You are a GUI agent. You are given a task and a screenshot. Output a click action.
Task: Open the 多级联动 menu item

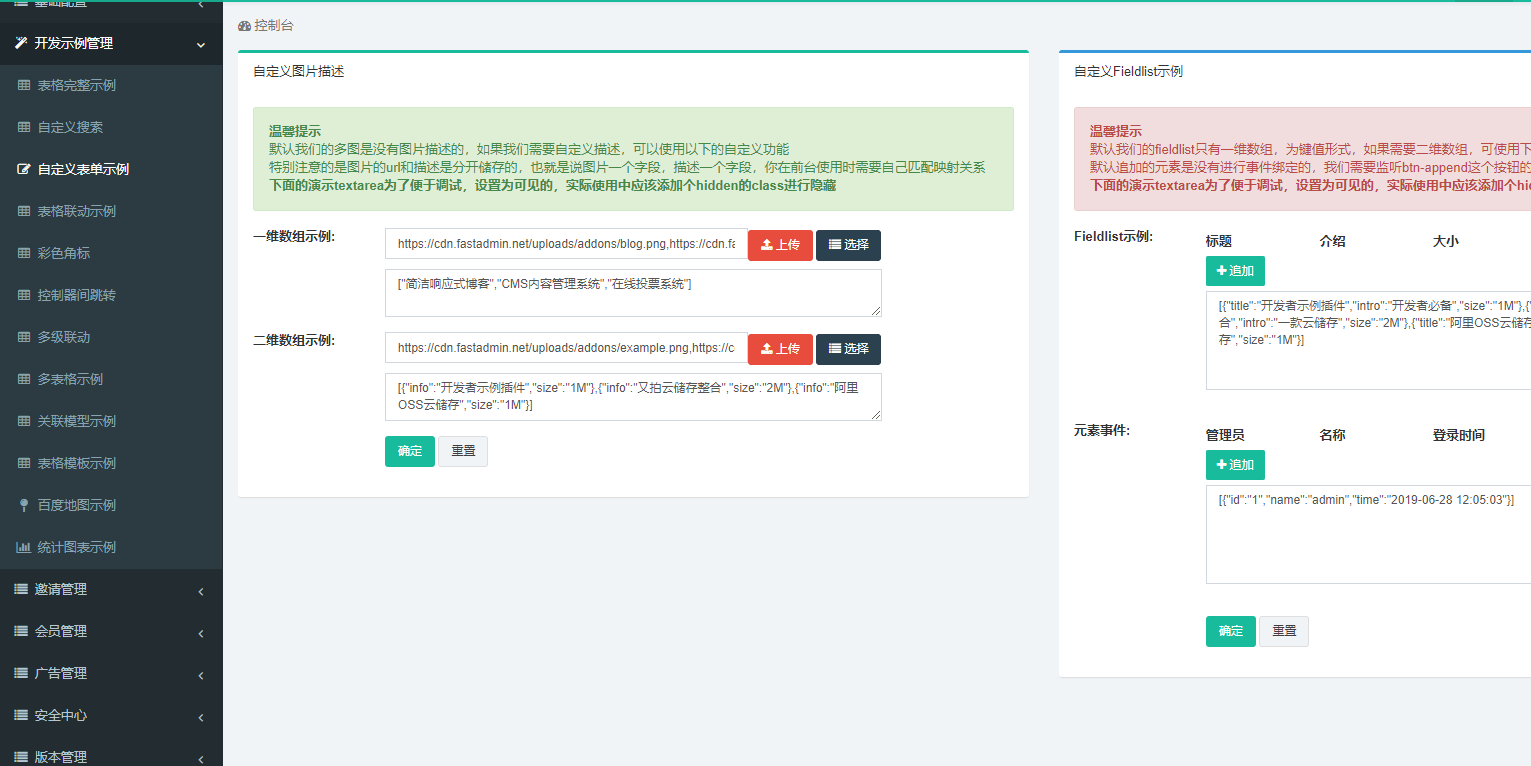pos(64,337)
